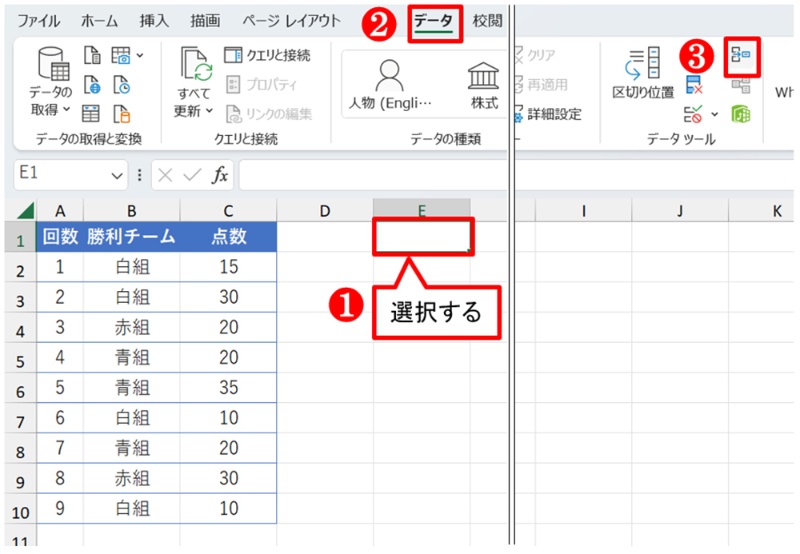This screenshot has width=800, height=554.
Task: Click the Recent Sources clock icon
Action: (121, 85)
